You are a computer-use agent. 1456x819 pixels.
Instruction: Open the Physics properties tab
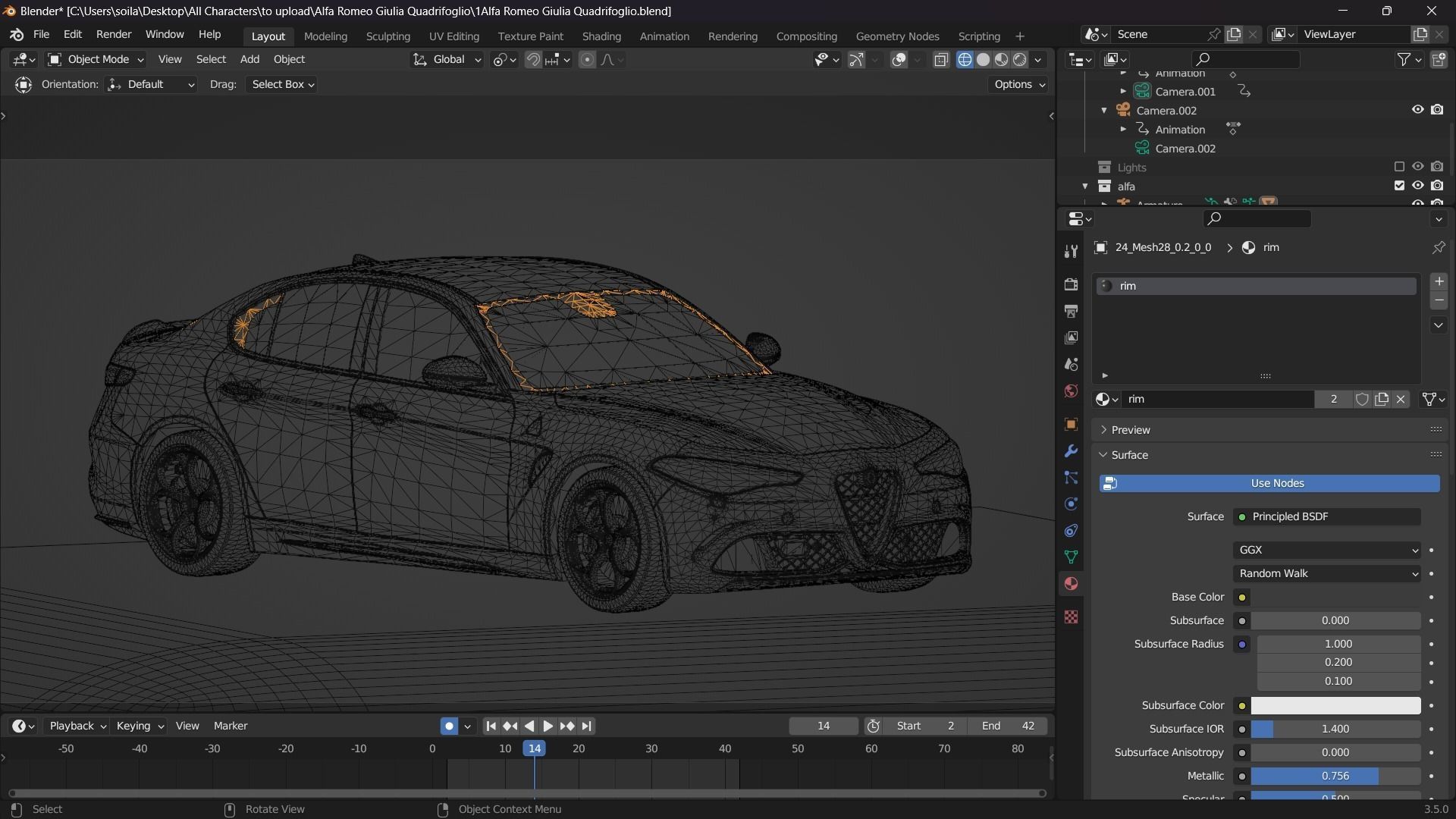1071,504
